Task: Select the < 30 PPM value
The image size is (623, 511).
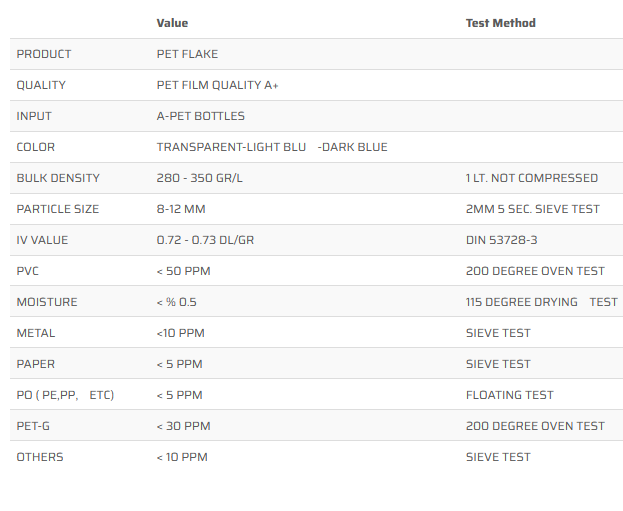Action: [x=183, y=426]
